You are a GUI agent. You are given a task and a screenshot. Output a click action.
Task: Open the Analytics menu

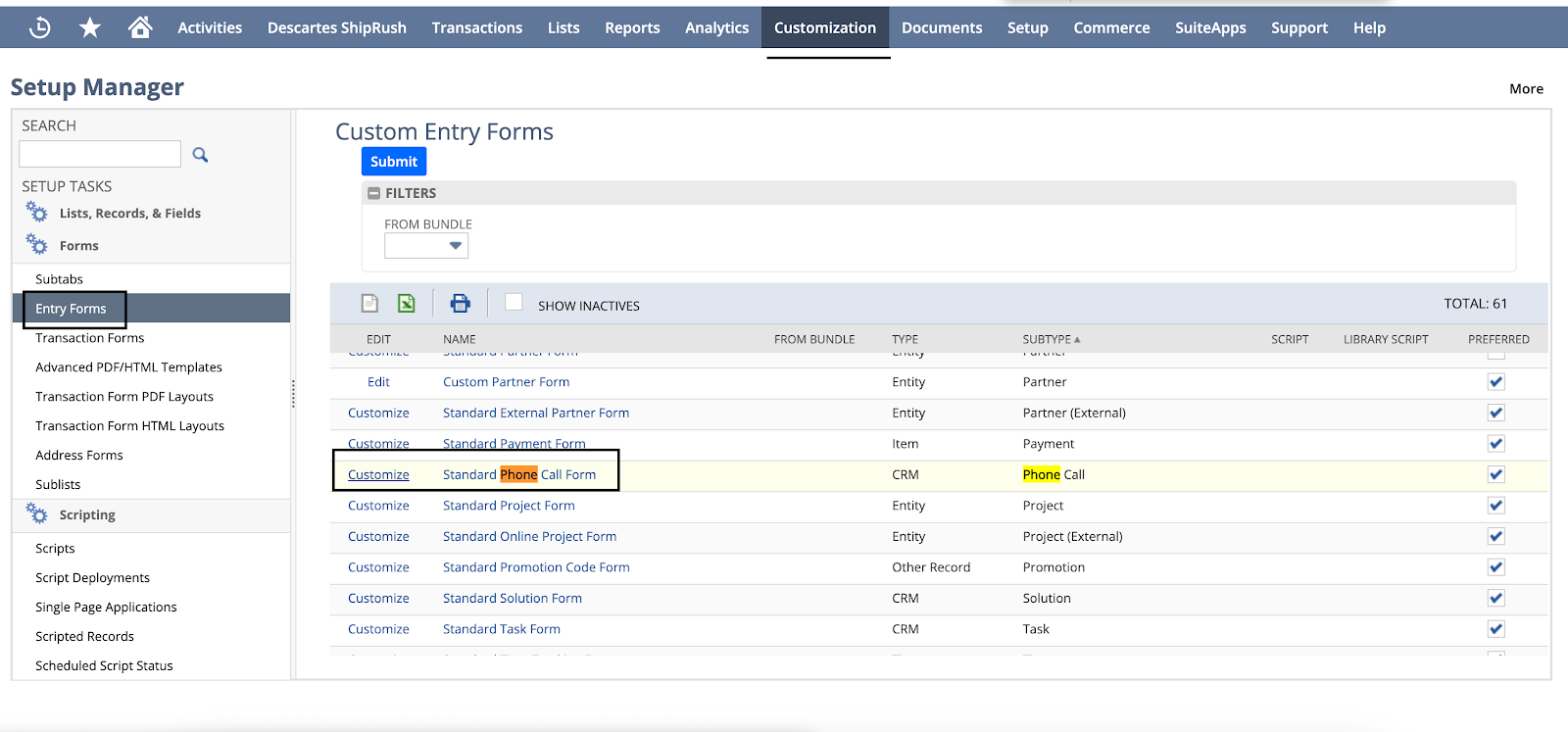coord(716,27)
